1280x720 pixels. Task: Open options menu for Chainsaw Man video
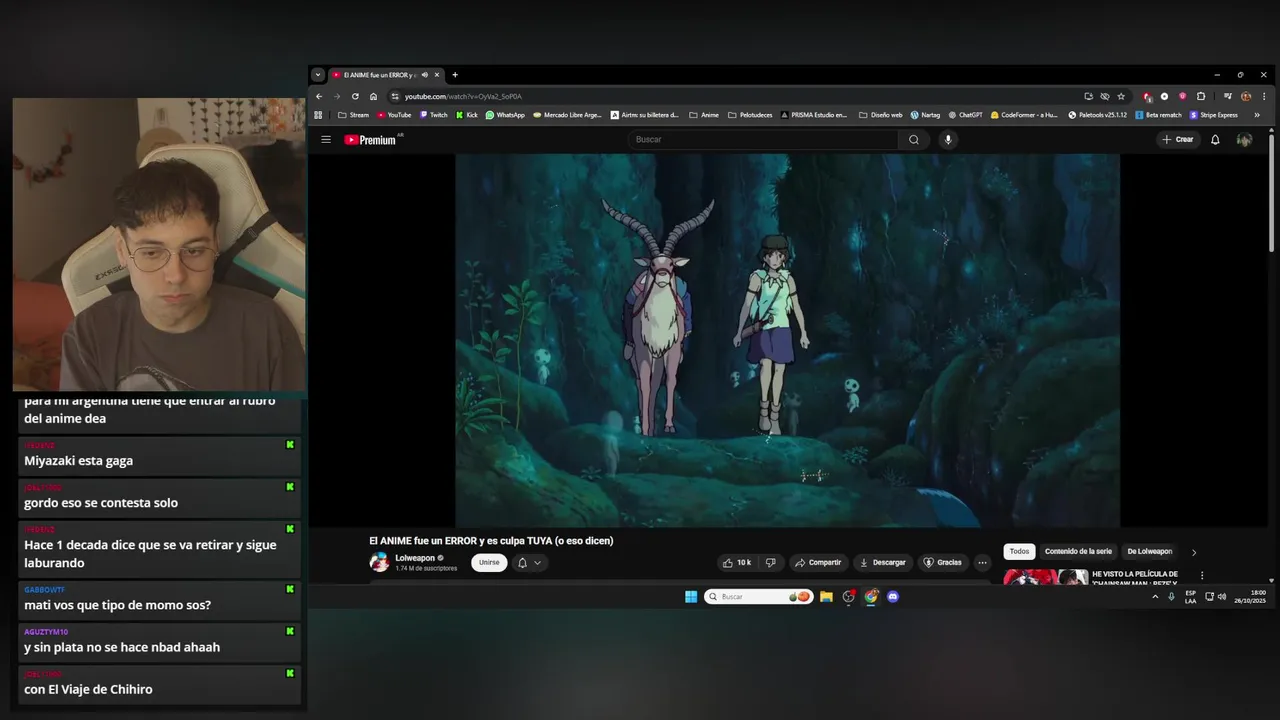tap(1202, 576)
